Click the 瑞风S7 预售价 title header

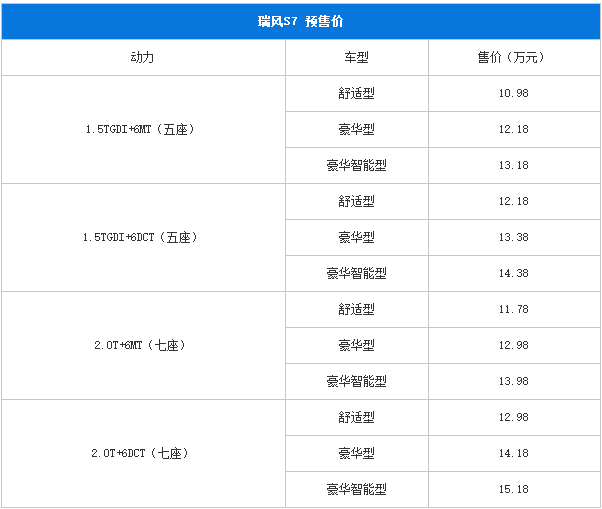[x=301, y=21]
